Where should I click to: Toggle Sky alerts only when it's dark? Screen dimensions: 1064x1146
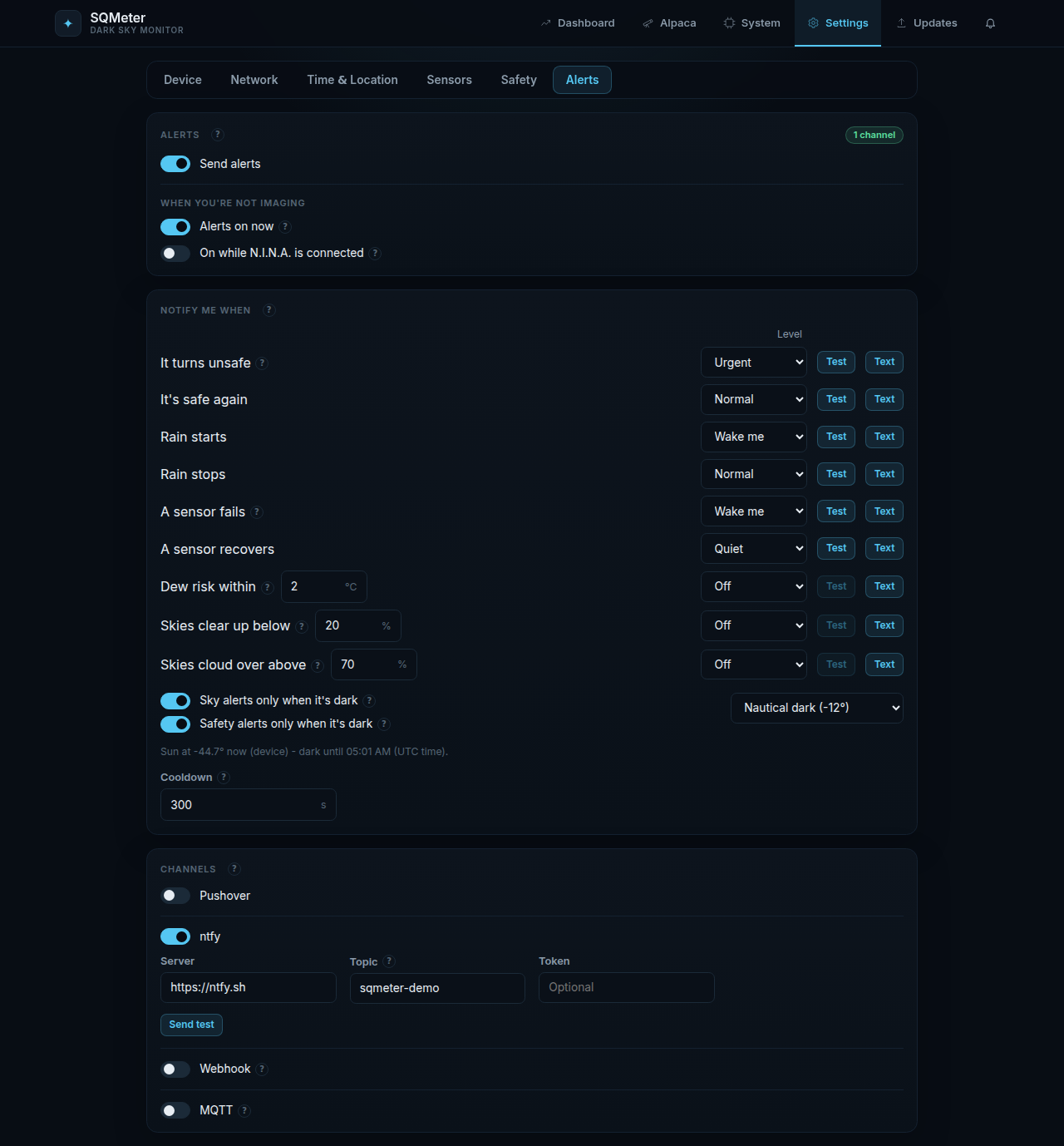pyautogui.click(x=175, y=701)
